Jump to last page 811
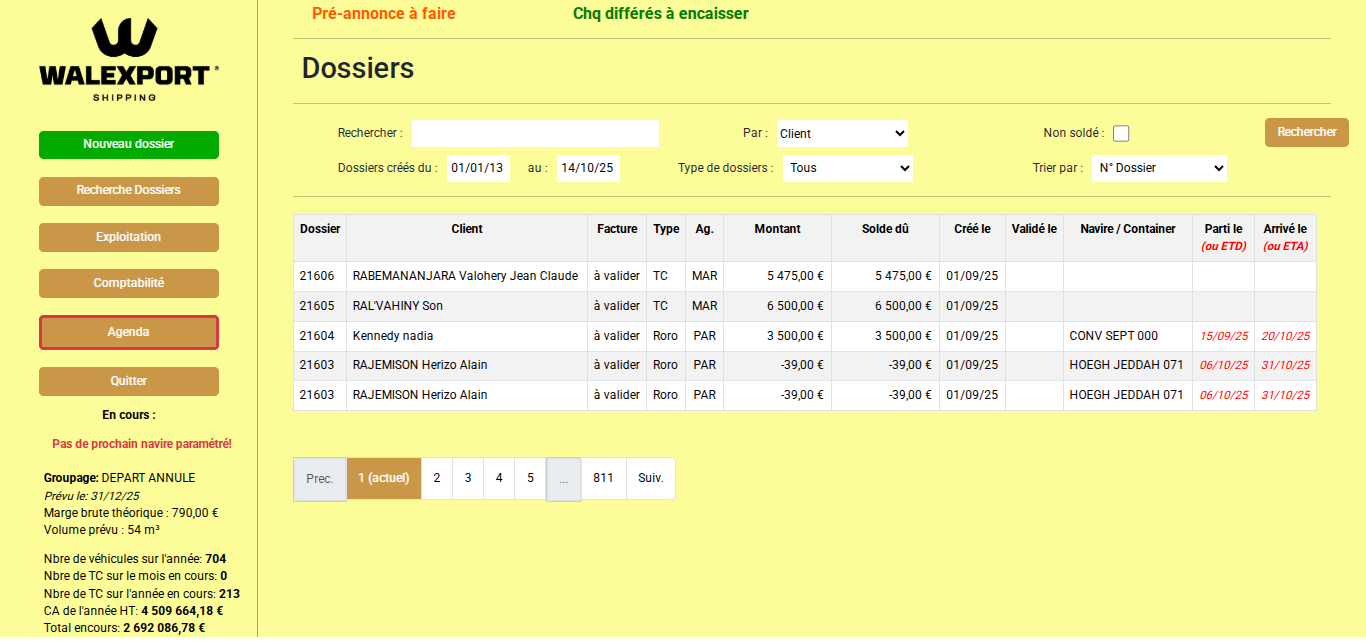The image size is (1366, 641). click(x=603, y=478)
